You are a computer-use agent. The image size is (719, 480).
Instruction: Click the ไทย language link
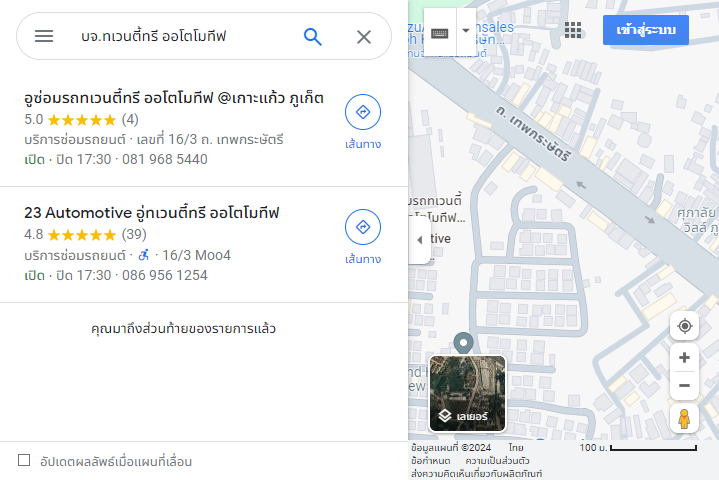pos(516,447)
